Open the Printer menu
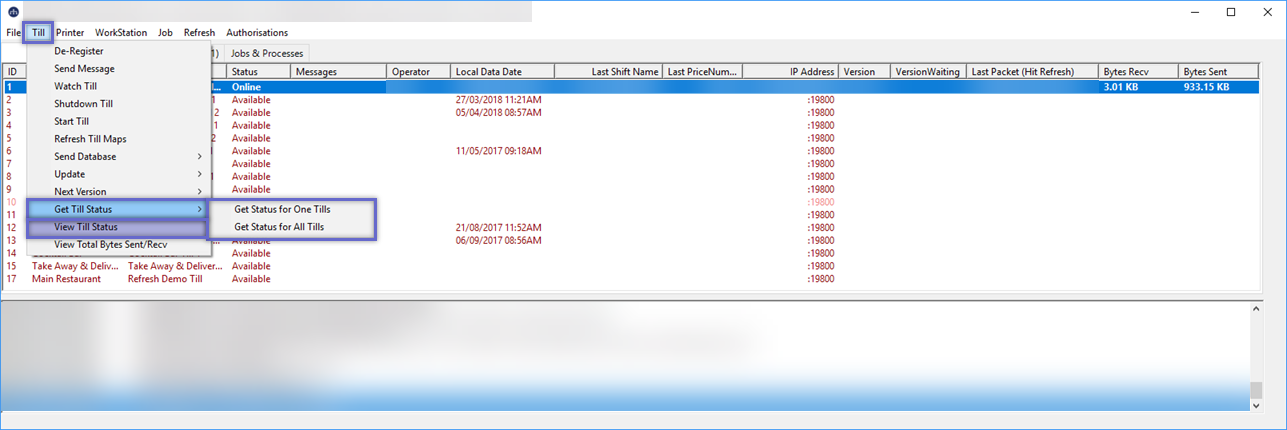This screenshot has width=1287, height=430. tap(70, 33)
